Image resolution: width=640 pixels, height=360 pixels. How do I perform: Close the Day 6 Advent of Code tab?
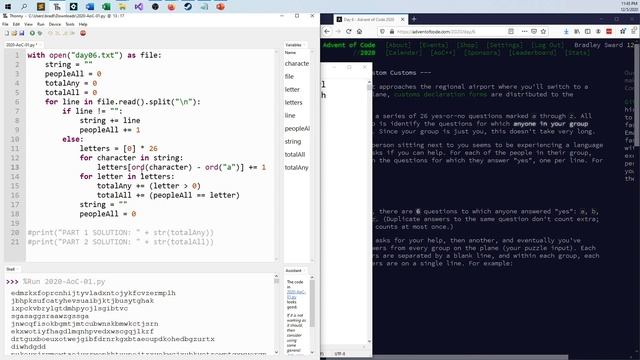(402, 19)
